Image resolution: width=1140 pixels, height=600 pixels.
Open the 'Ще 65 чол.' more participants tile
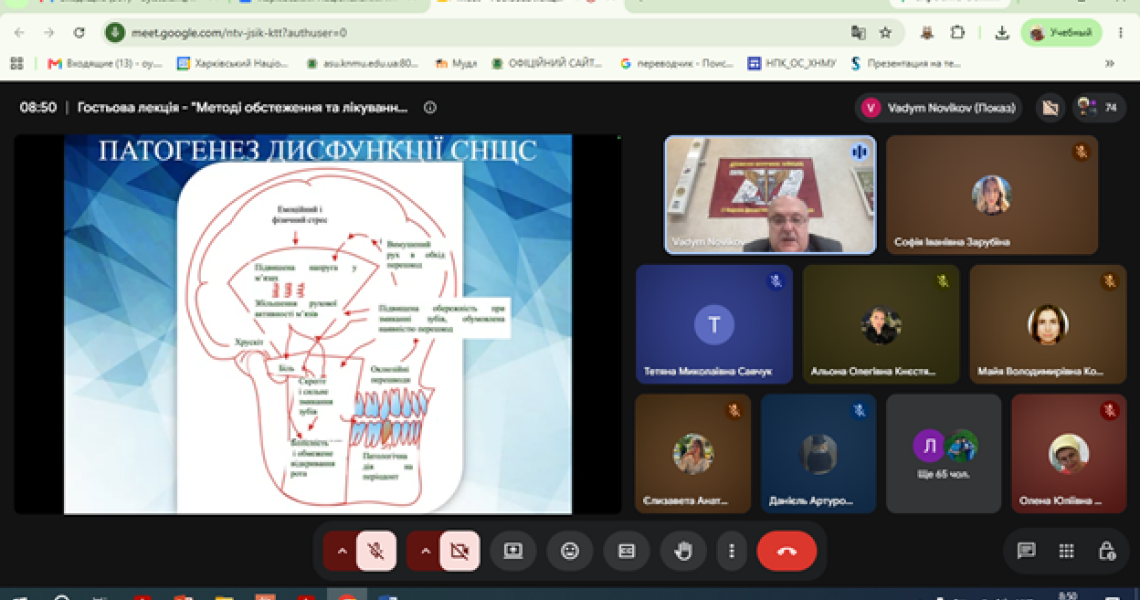tap(944, 454)
